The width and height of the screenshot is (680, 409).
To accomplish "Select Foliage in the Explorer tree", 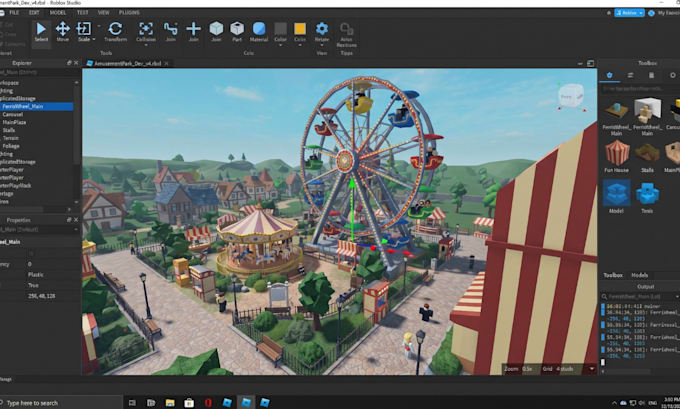I will click(11, 146).
